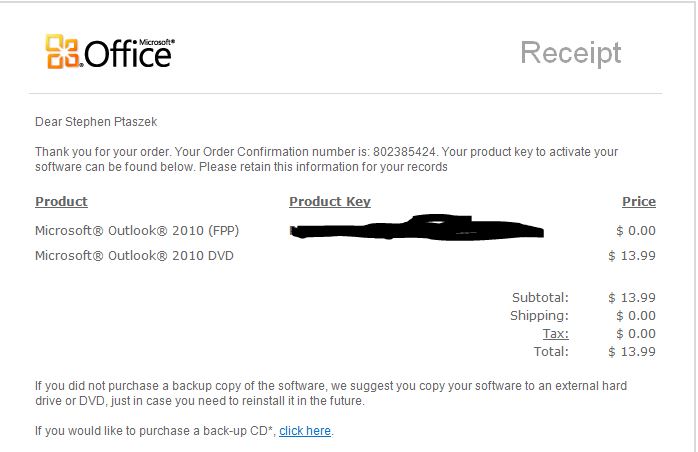Click the Price column header
The width and height of the screenshot is (698, 452).
click(x=639, y=201)
